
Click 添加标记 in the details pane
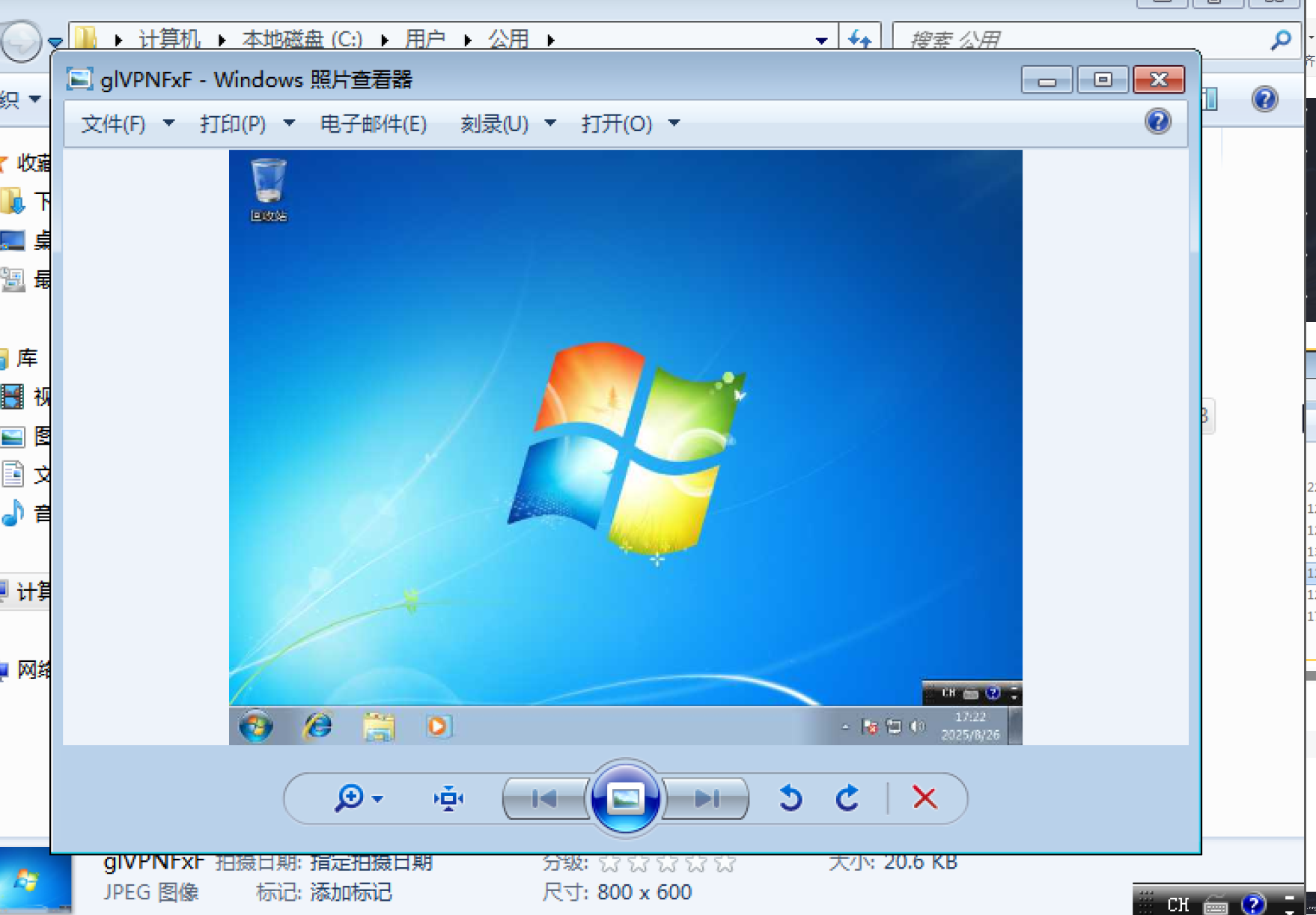351,893
